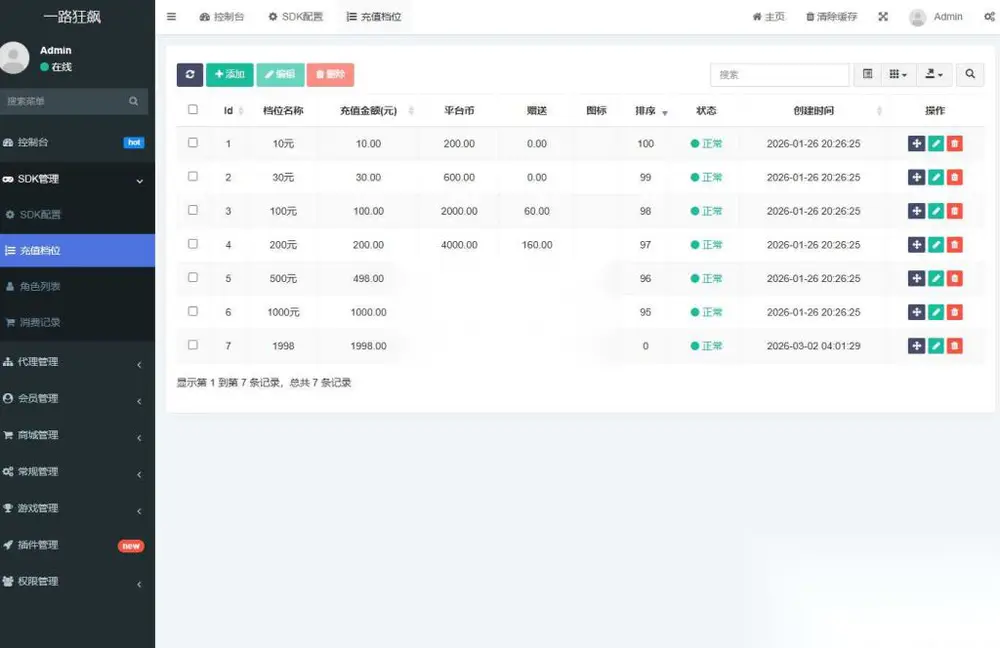Screen dimensions: 1000x648
Task: Click the delete trash icon for row 30元
Action: (955, 177)
